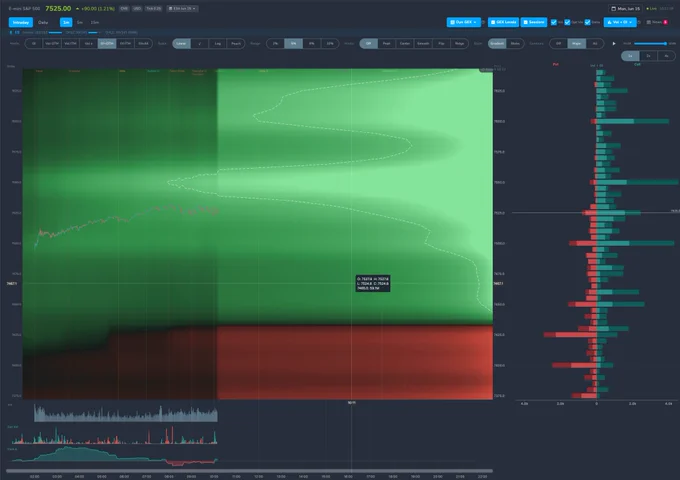Switch to the Daily view
Image resolution: width=680 pixels, height=480 pixels.
(x=43, y=22)
